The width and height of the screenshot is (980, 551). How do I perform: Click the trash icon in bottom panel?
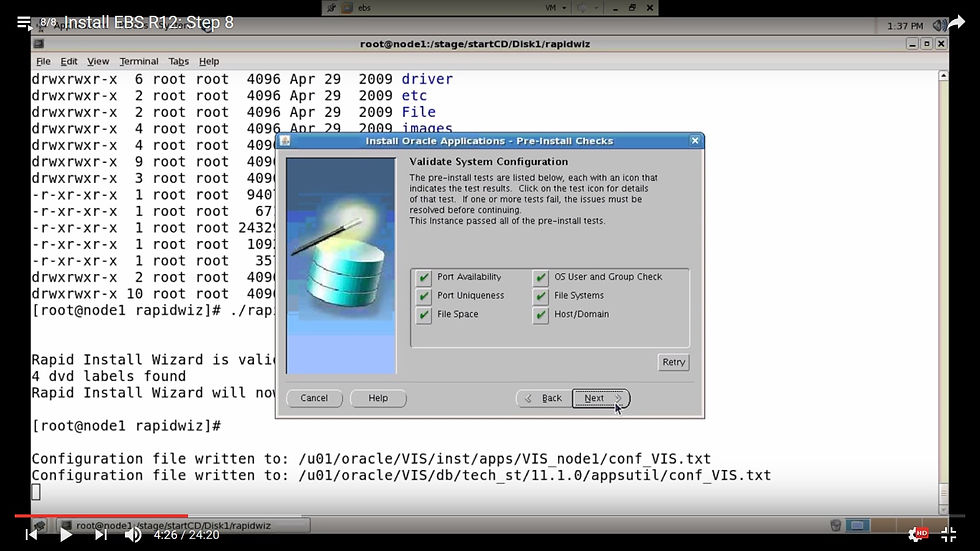click(836, 525)
